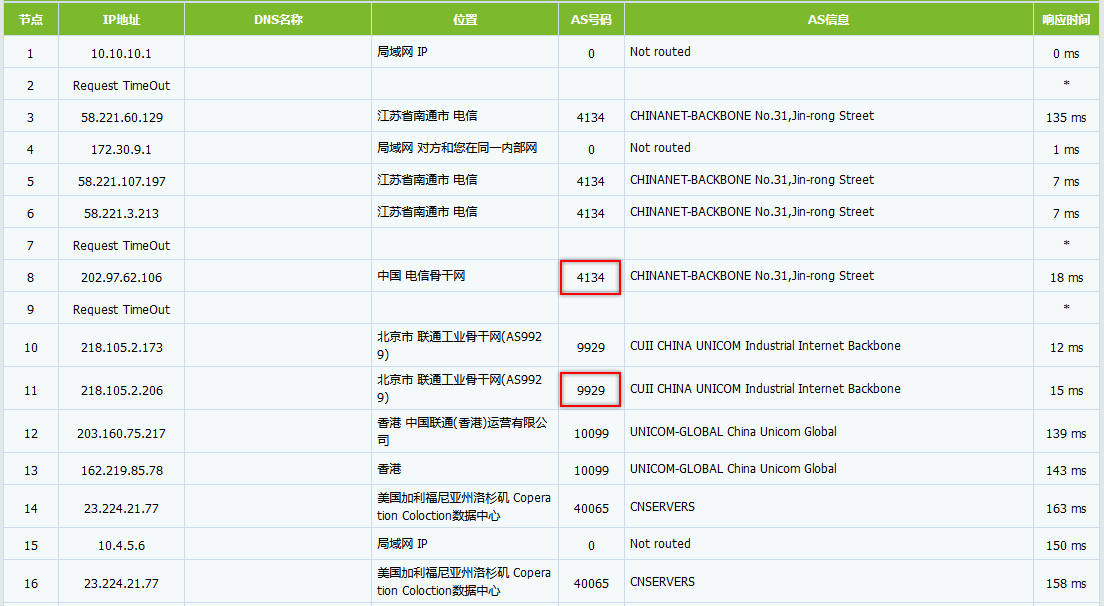Click the 香港 中国联通(香港)运营有限公司 location cell
This screenshot has height=606, width=1104.
coord(462,432)
